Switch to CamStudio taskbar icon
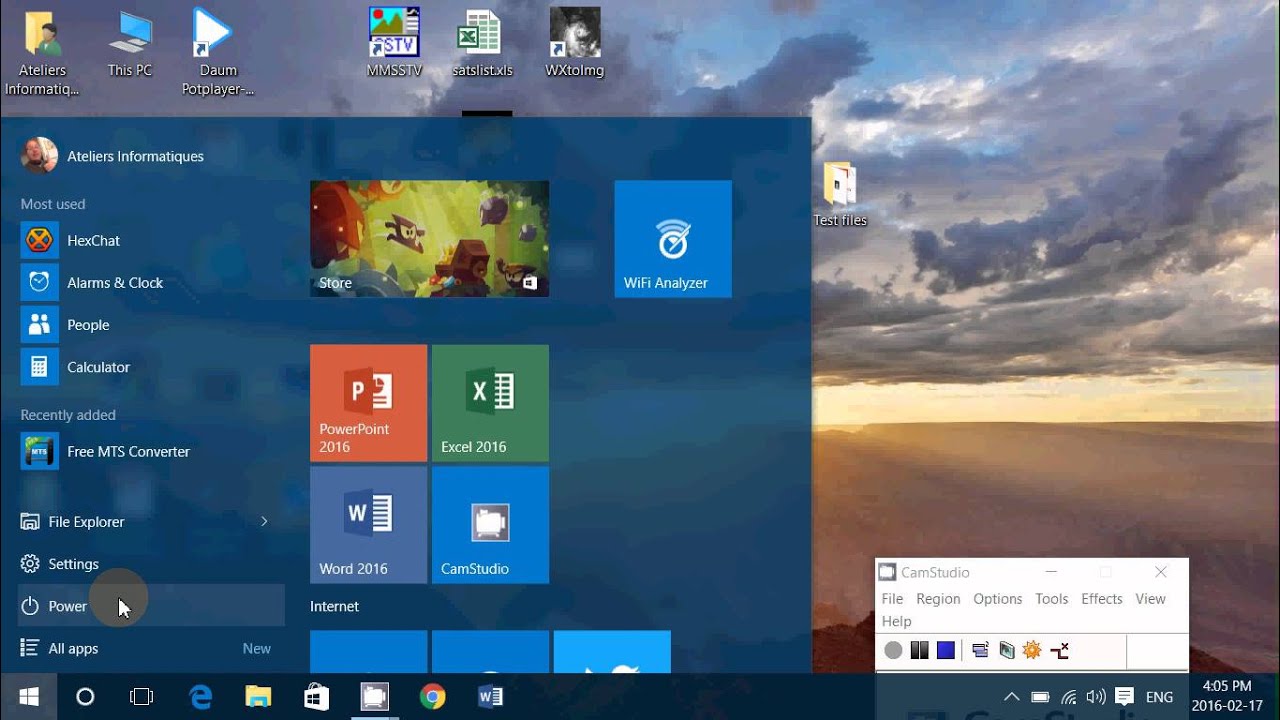Image resolution: width=1280 pixels, height=720 pixels. point(374,697)
